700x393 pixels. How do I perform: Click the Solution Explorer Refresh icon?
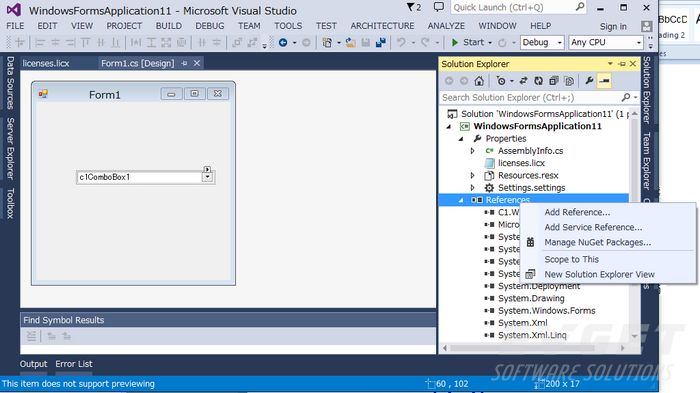(538, 81)
